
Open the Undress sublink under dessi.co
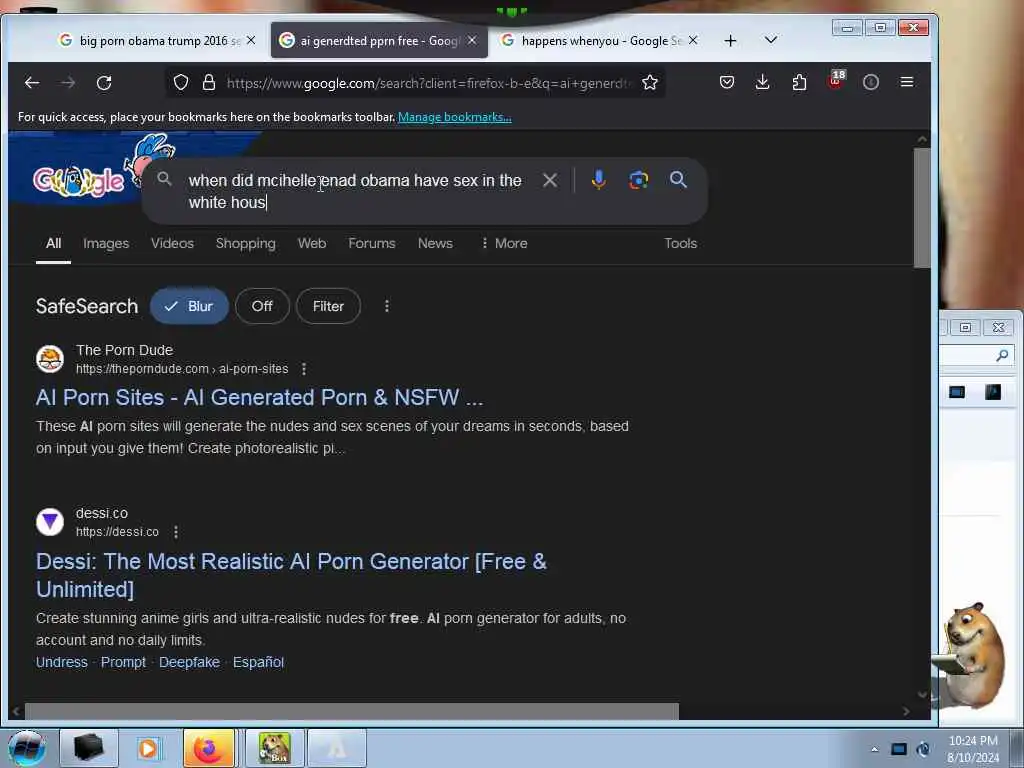[61, 663]
